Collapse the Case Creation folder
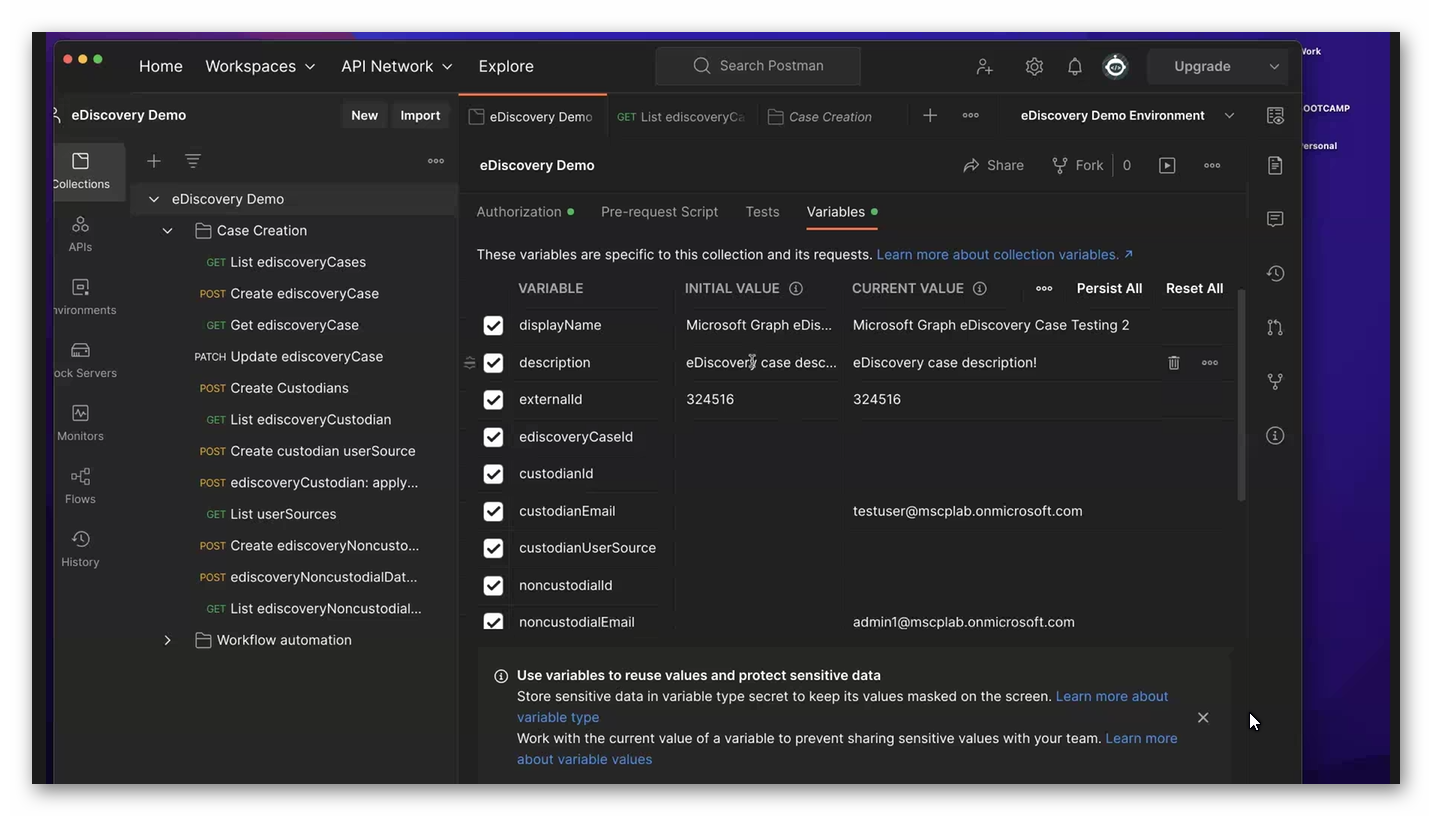 168,230
